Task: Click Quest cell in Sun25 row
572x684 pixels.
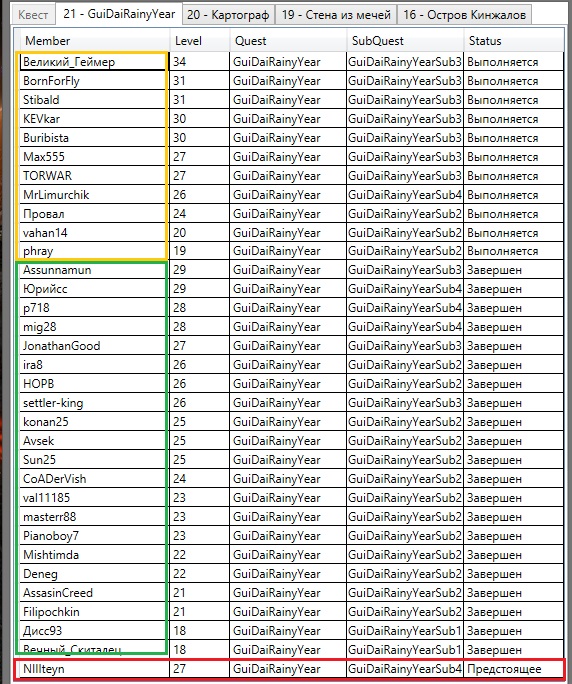Action: click(288, 459)
